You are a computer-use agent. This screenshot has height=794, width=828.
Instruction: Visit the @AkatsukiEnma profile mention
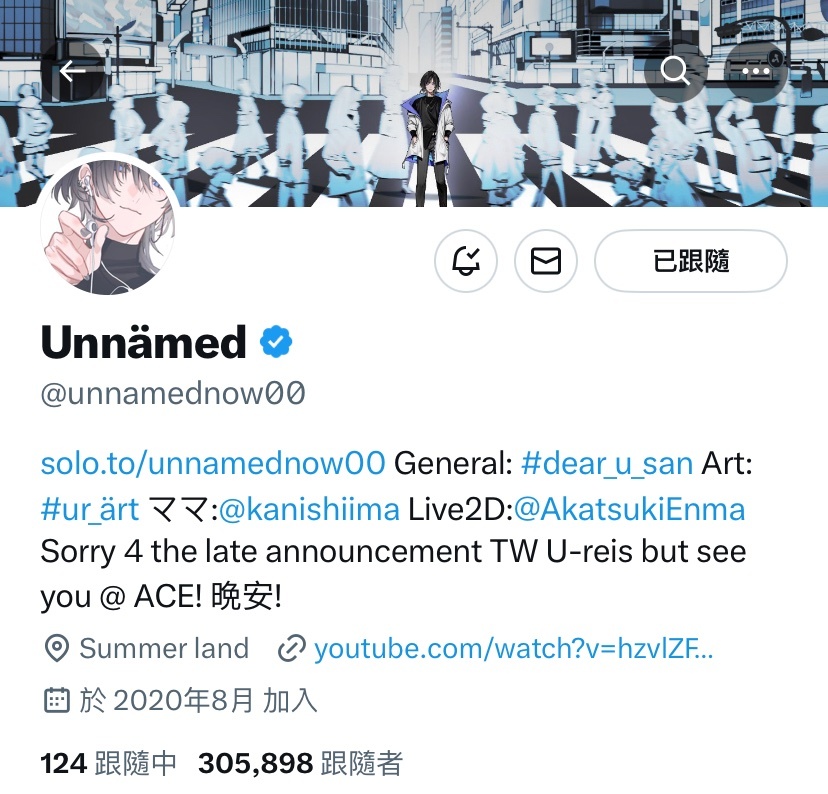click(629, 509)
